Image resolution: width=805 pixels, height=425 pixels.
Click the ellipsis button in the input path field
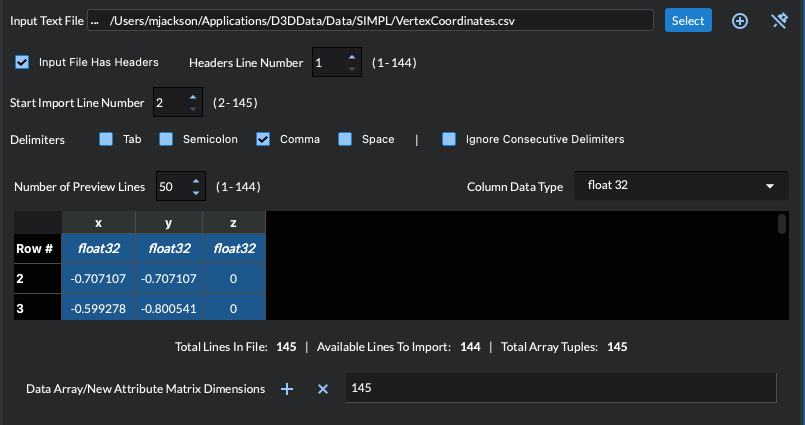point(94,21)
